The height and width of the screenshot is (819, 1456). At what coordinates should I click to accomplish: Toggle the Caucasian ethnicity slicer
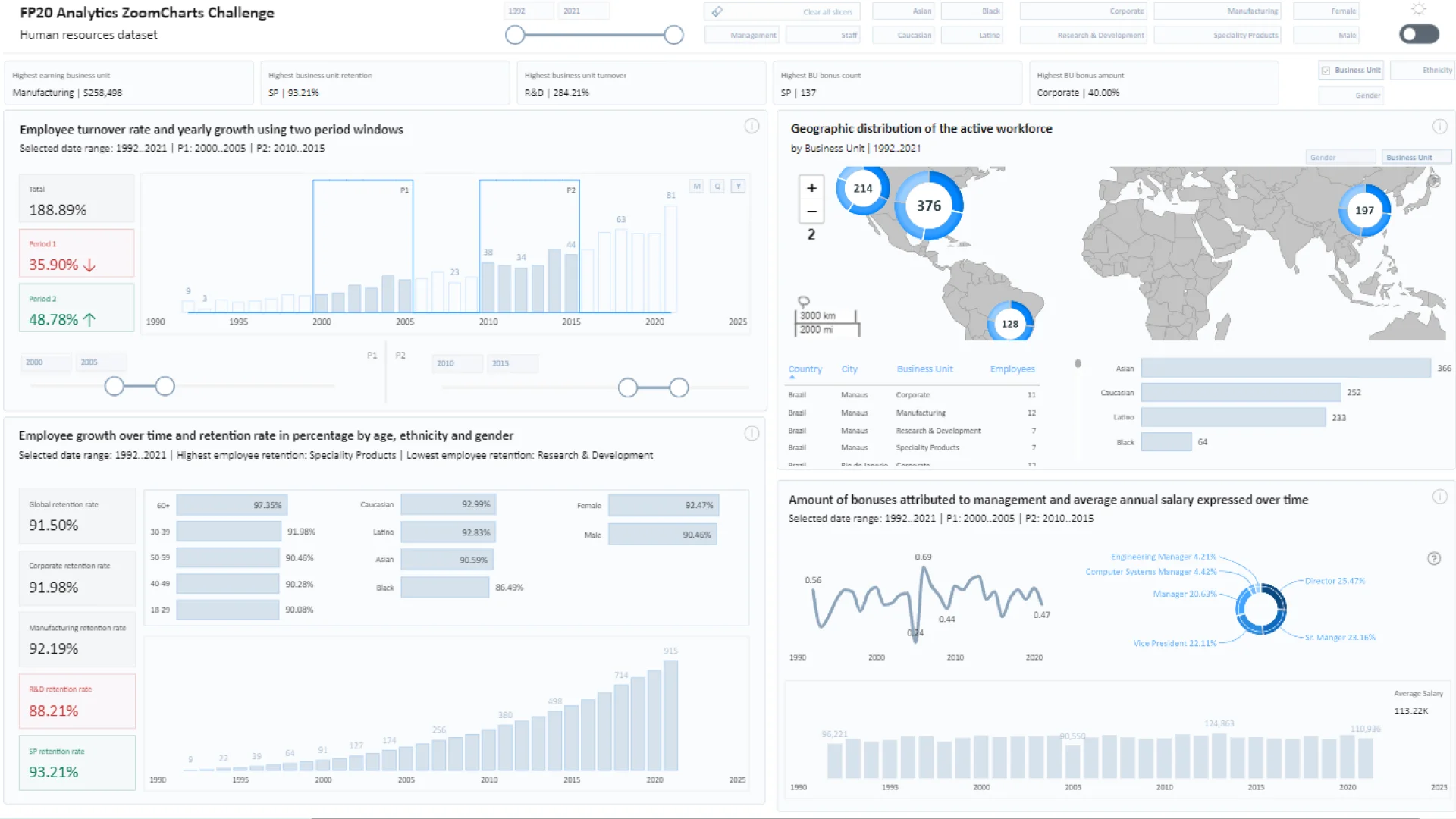tap(903, 35)
